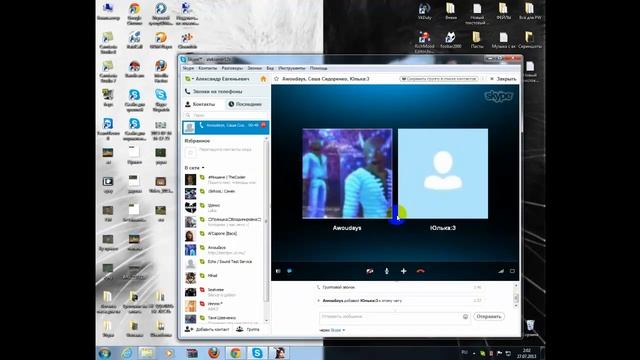Open Помощь menu
Viewport: 640px width, 360px height.
pyautogui.click(x=318, y=68)
